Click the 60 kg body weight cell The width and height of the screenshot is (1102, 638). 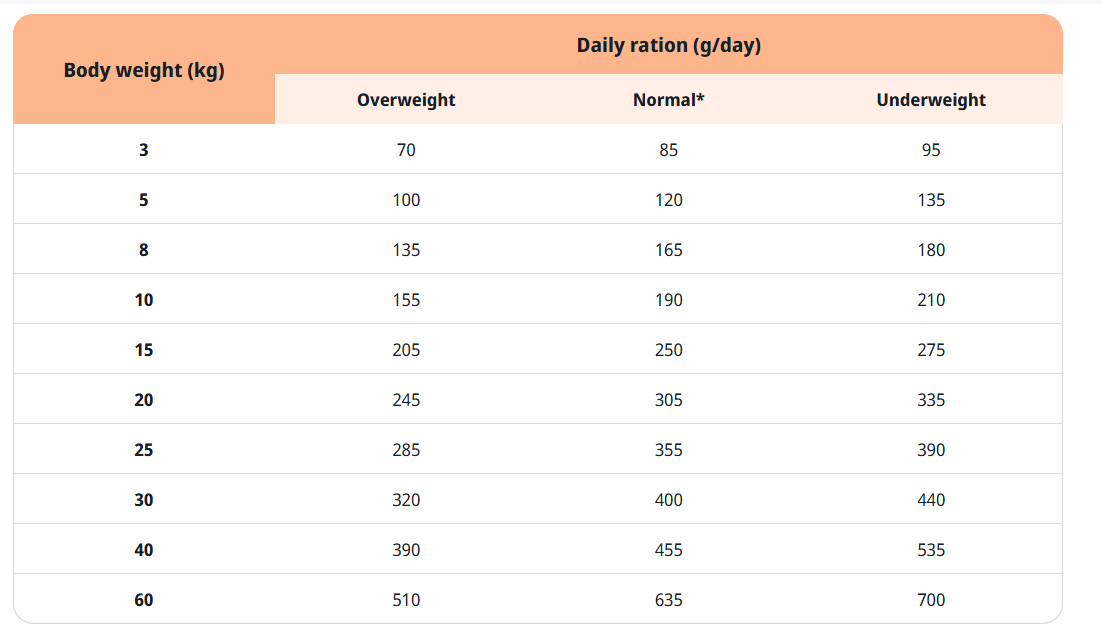coord(144,600)
